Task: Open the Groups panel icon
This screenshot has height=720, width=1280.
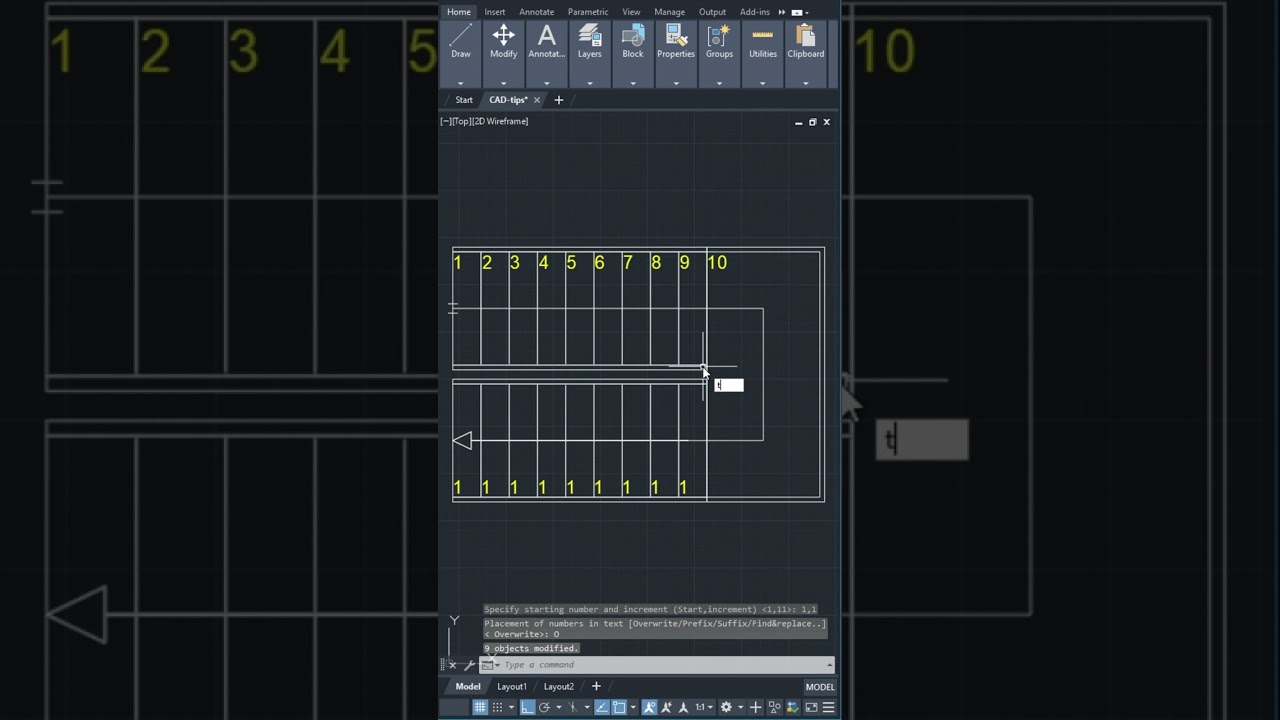Action: (719, 36)
